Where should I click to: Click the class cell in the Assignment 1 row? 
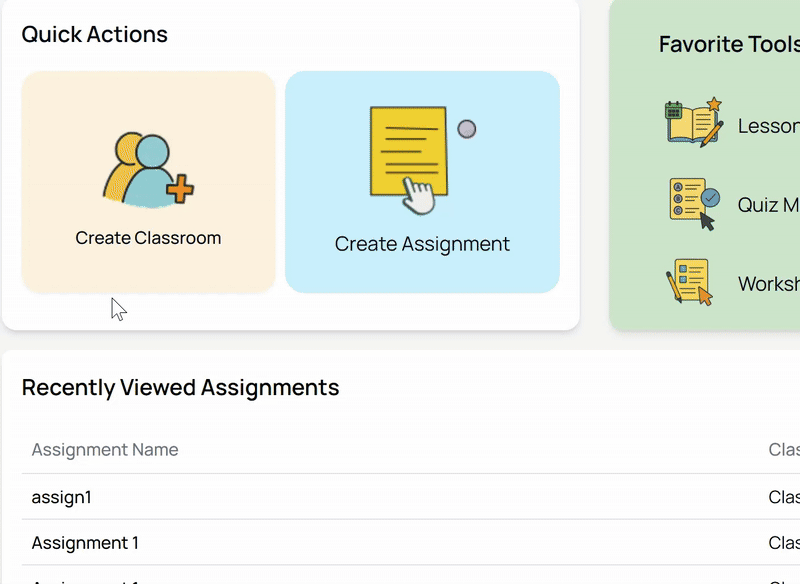click(x=783, y=543)
